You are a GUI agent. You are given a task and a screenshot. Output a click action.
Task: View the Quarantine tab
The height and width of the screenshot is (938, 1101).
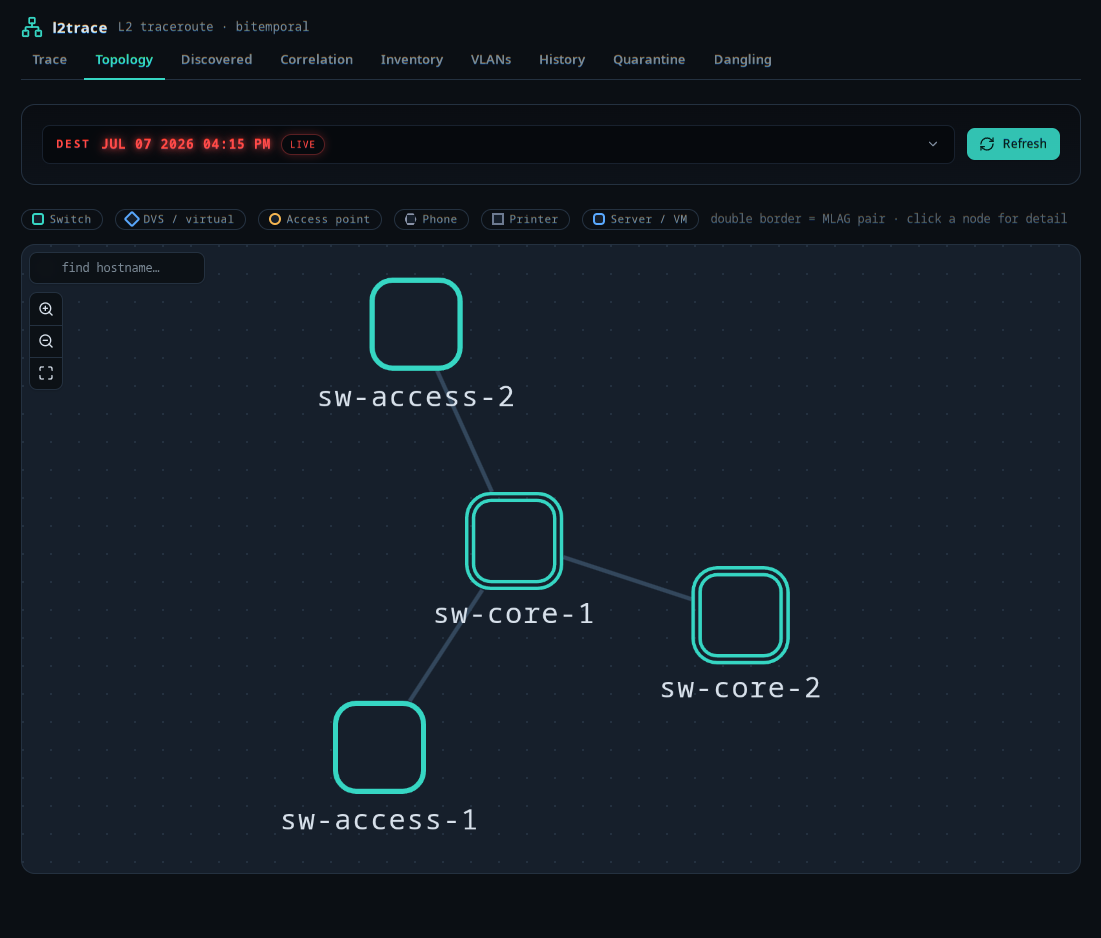point(649,60)
